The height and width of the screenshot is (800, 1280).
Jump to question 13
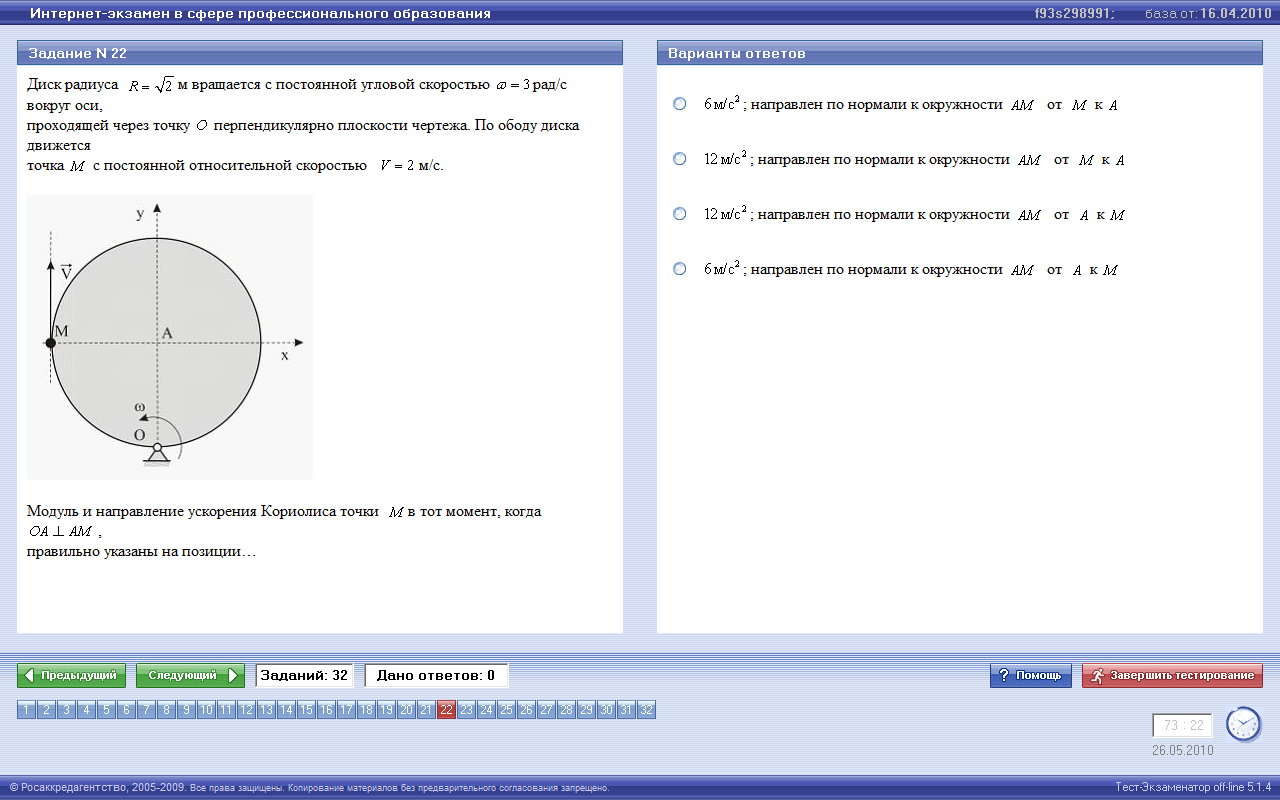pos(267,710)
